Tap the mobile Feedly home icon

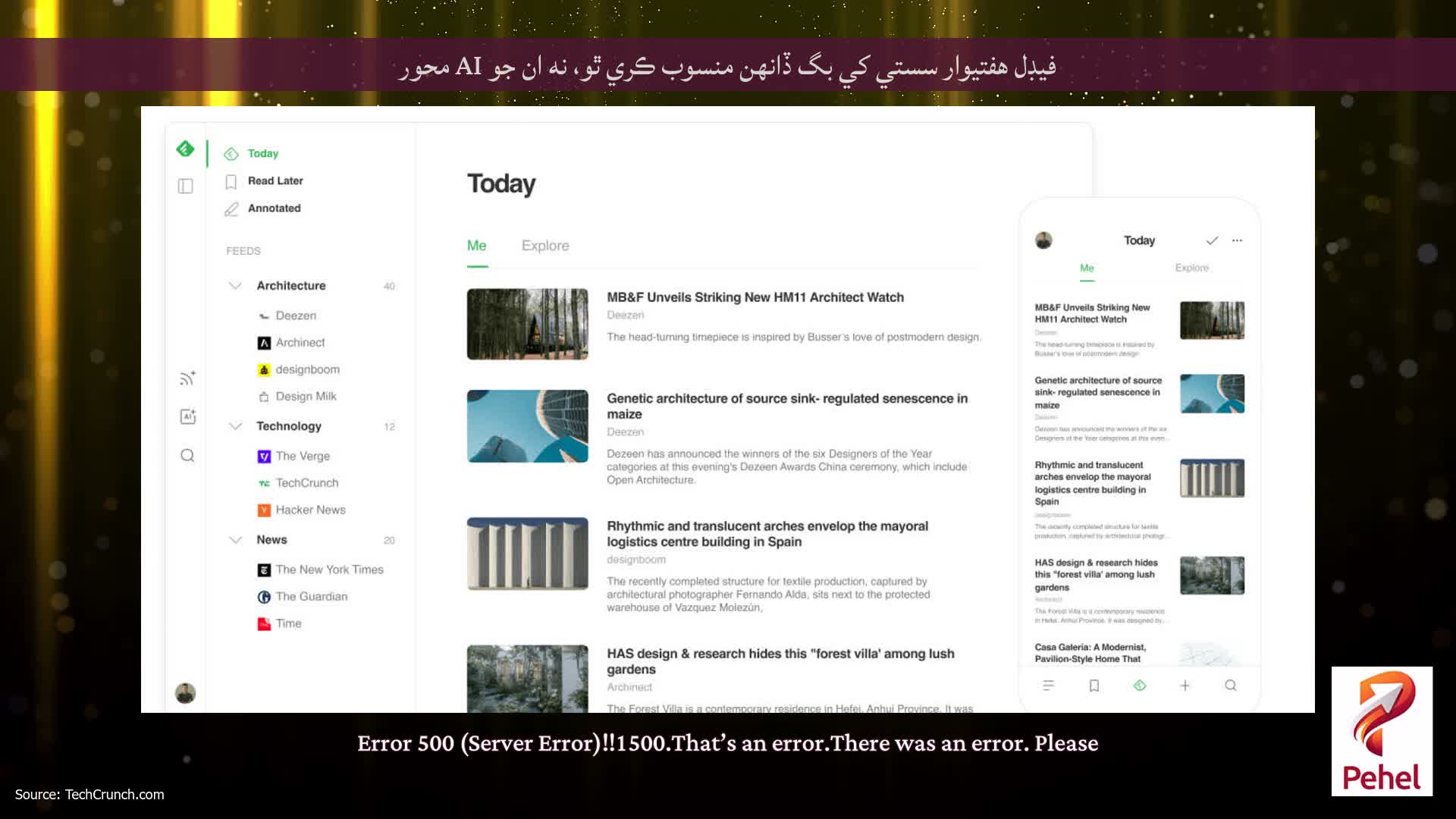(1140, 686)
